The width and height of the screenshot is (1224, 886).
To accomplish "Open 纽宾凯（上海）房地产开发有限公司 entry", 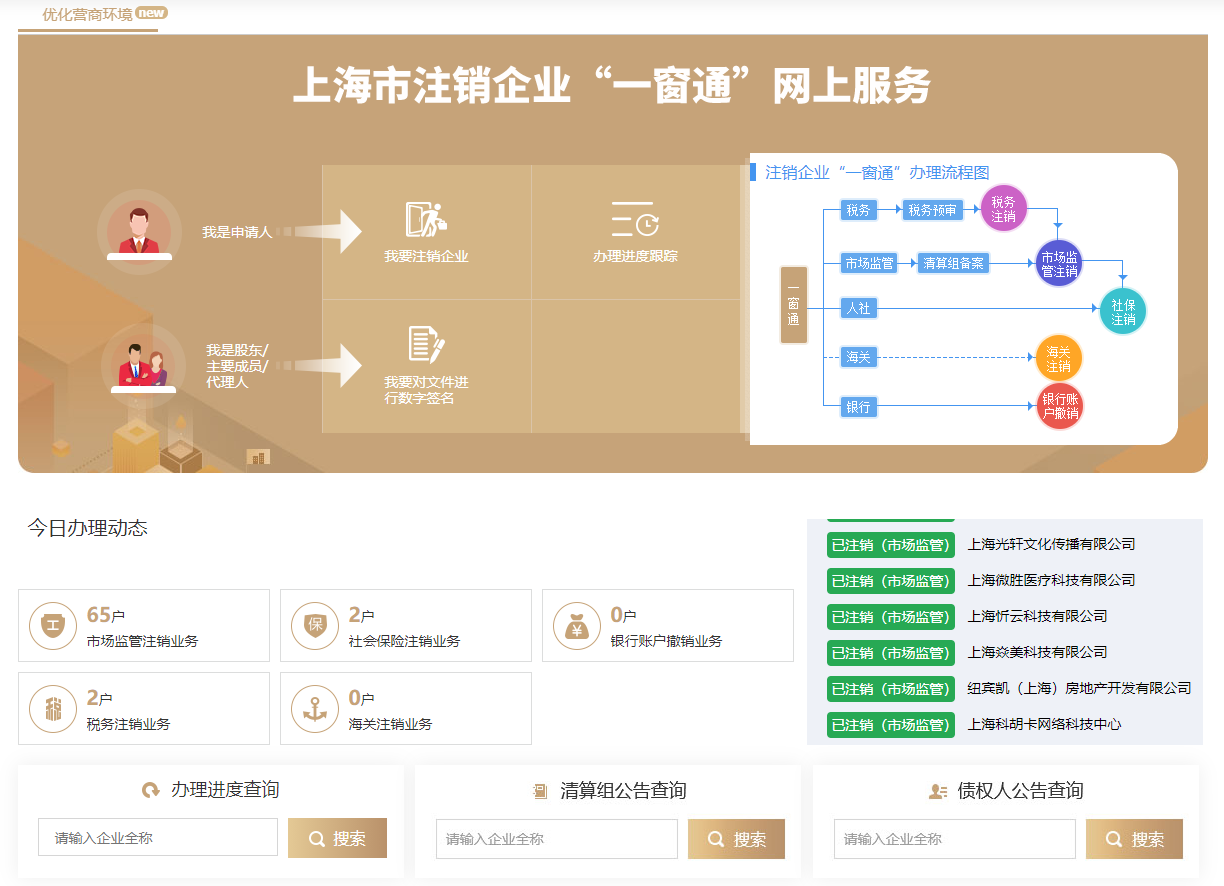I will tap(1079, 689).
